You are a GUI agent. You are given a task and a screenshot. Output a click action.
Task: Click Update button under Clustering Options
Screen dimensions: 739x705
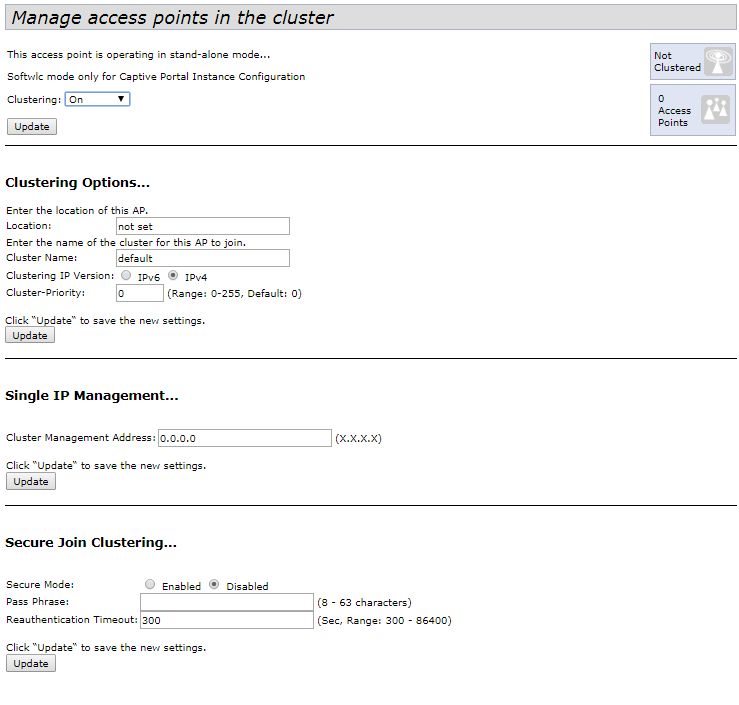pyautogui.click(x=30, y=335)
